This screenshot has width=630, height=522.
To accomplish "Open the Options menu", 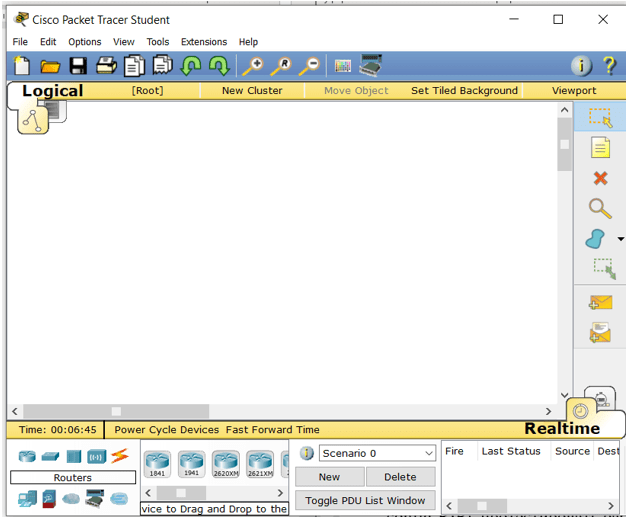I will pyautogui.click(x=84, y=42).
